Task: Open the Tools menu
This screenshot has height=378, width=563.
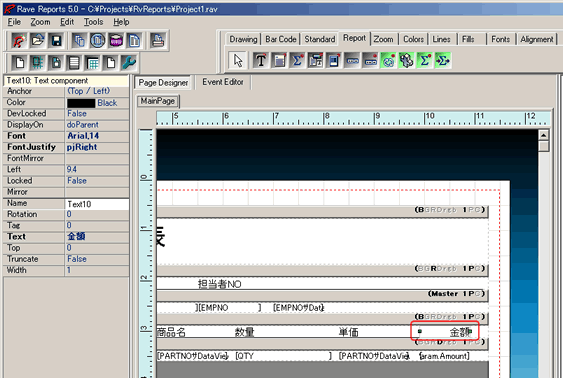Action: (93, 22)
